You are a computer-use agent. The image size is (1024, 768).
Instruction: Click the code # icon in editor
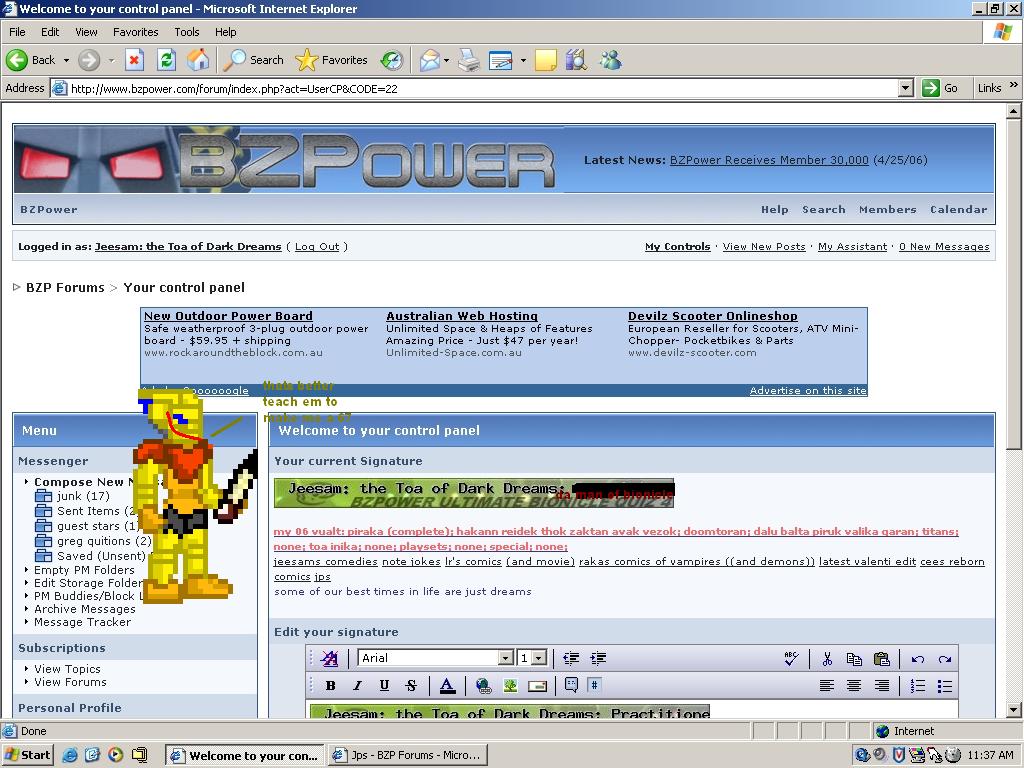594,685
